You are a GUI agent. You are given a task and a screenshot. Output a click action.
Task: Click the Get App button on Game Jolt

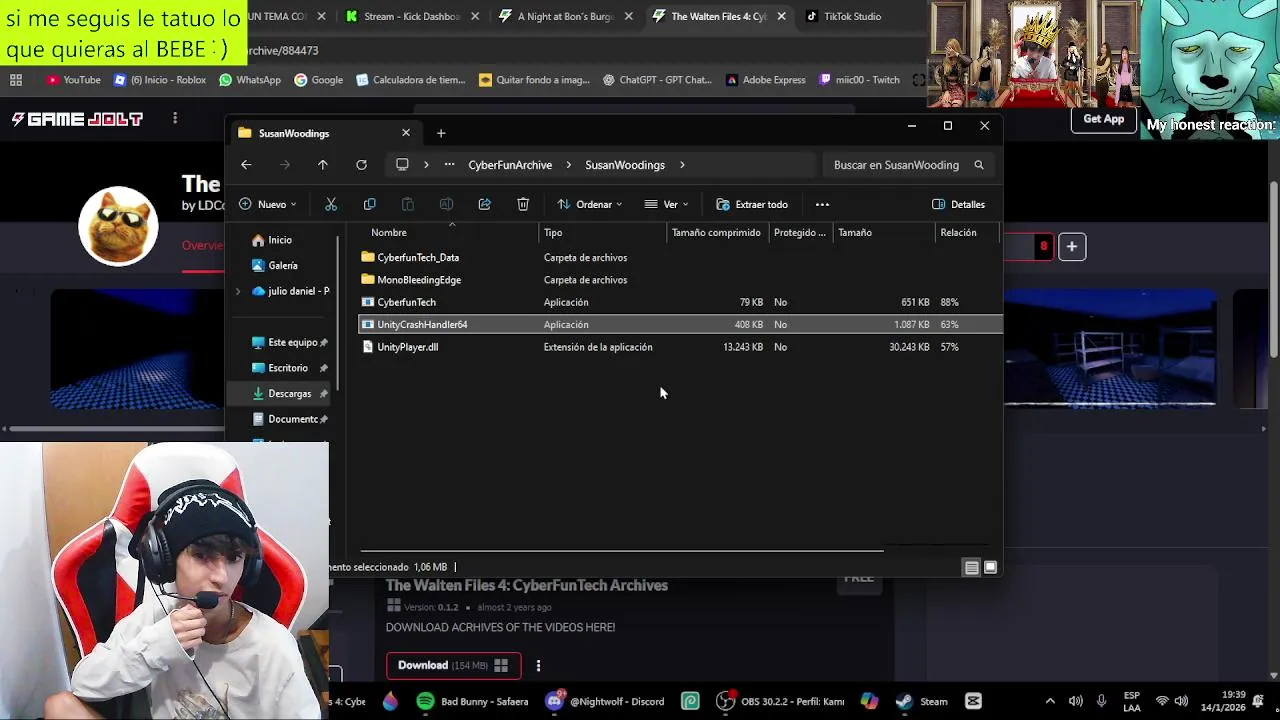click(x=1104, y=119)
